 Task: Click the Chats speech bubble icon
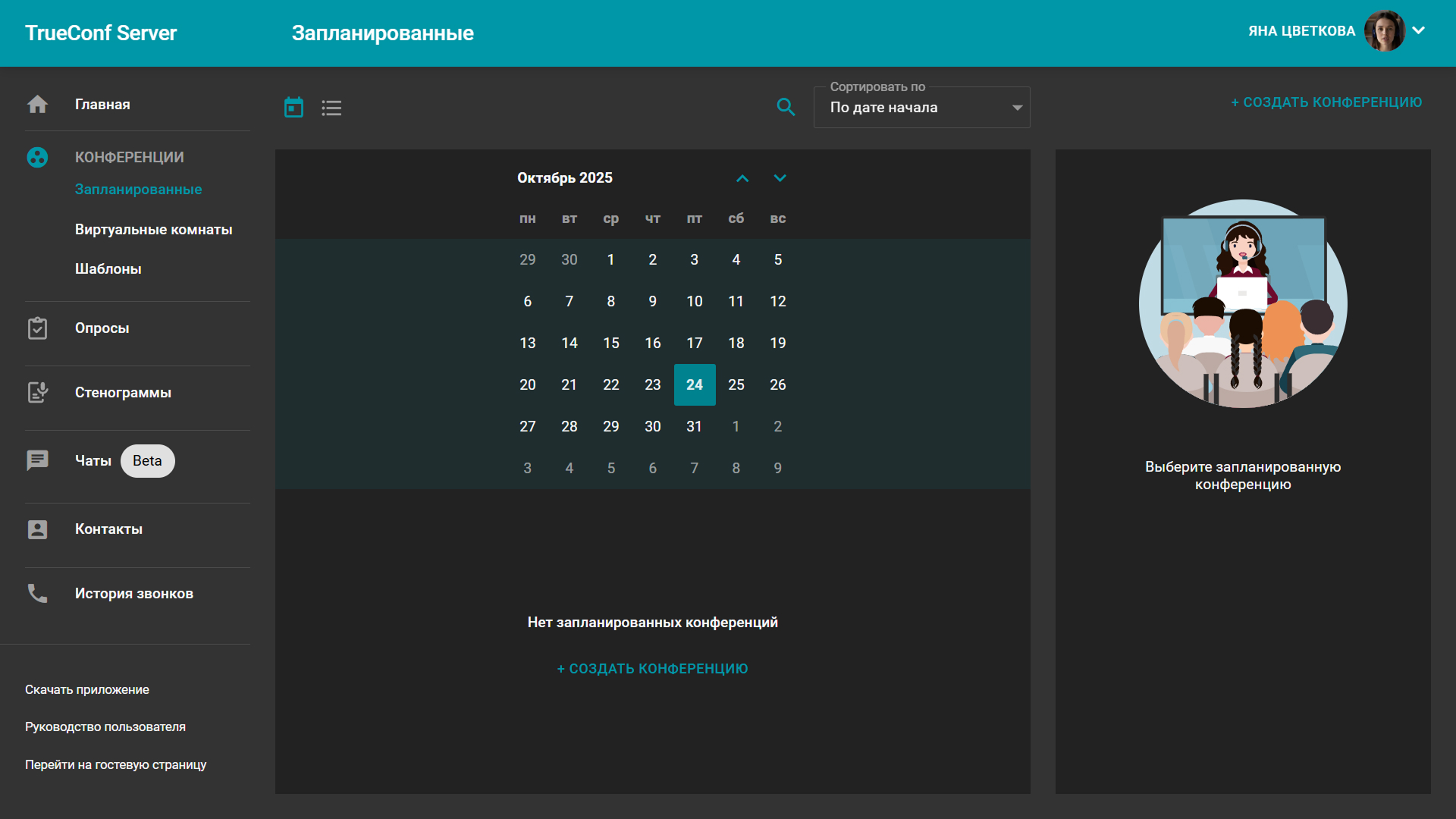(37, 460)
